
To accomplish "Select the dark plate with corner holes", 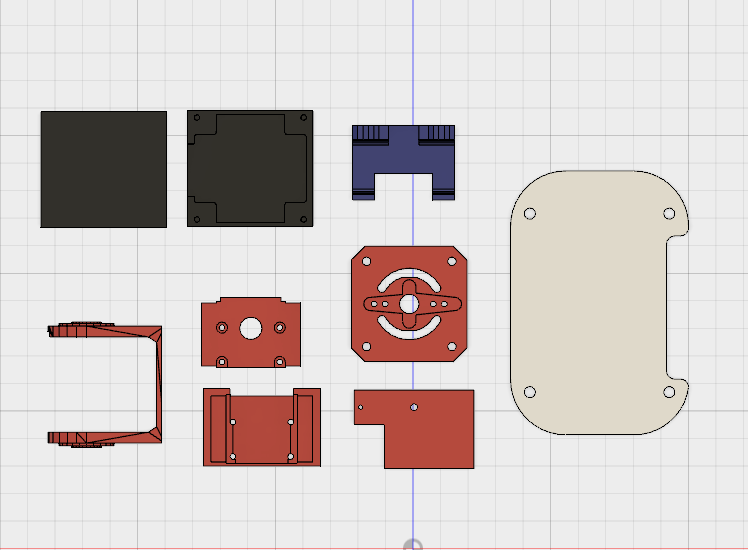I will coord(250,168).
